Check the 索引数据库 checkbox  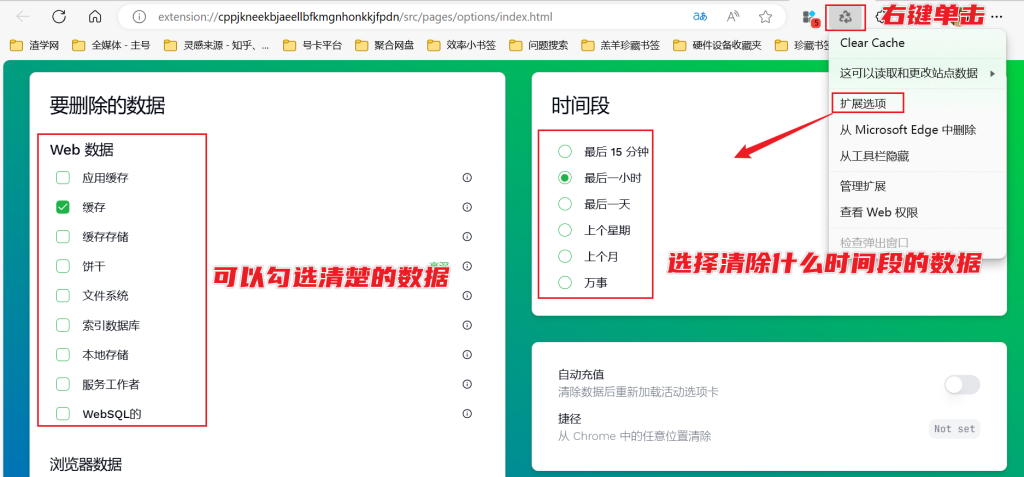(63, 325)
